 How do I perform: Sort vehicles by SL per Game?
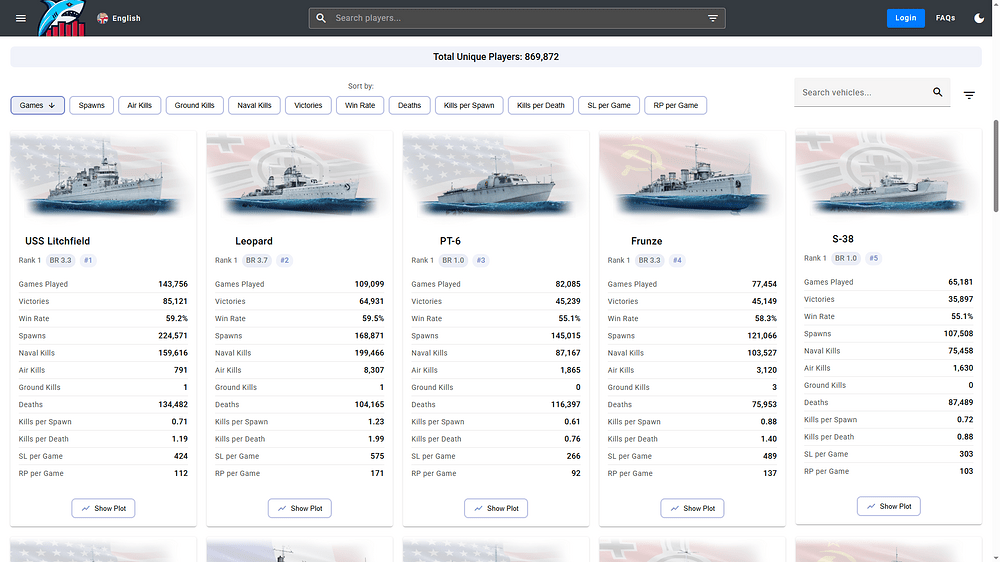point(609,105)
